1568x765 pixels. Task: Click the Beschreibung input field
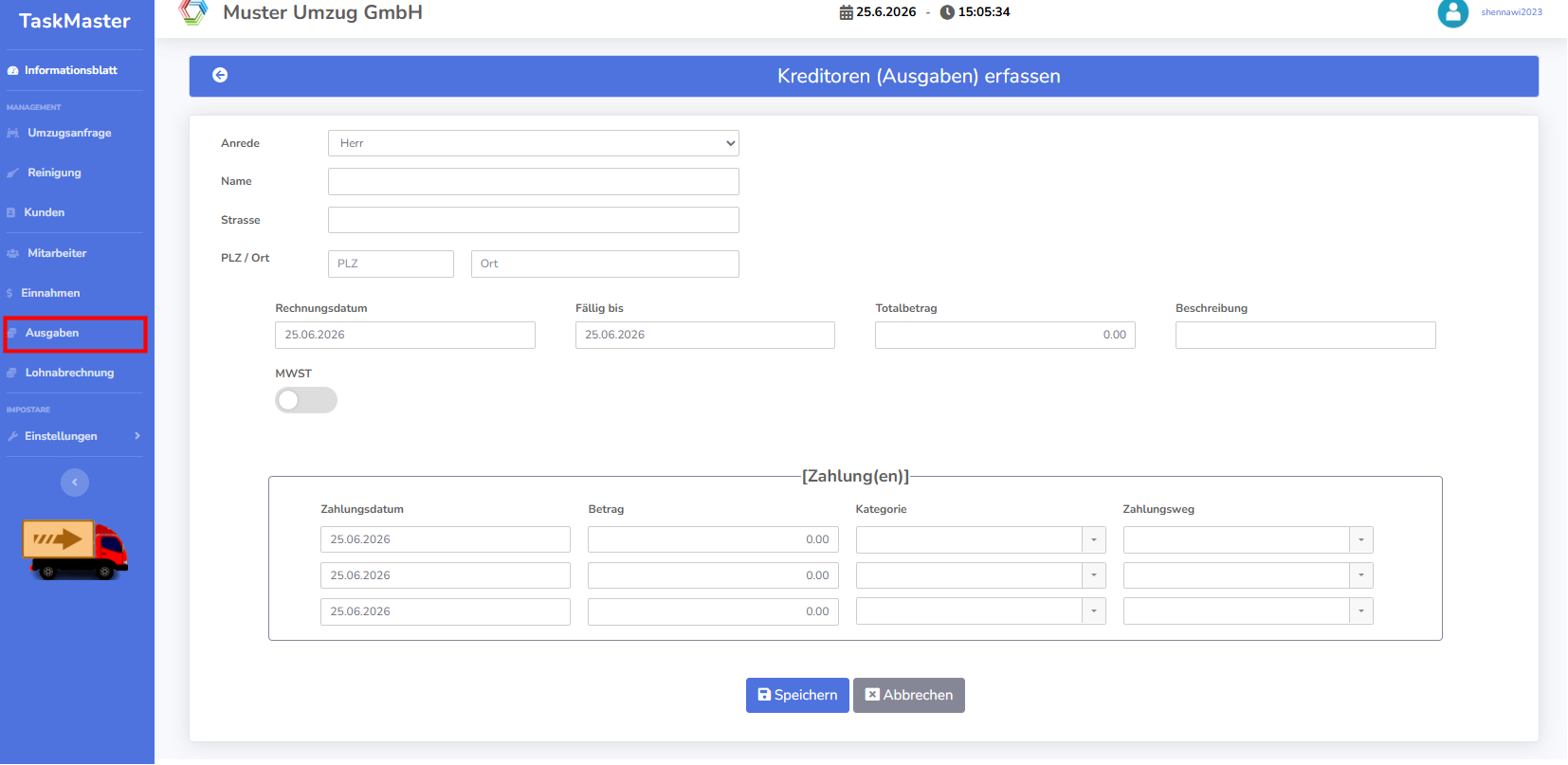1305,335
